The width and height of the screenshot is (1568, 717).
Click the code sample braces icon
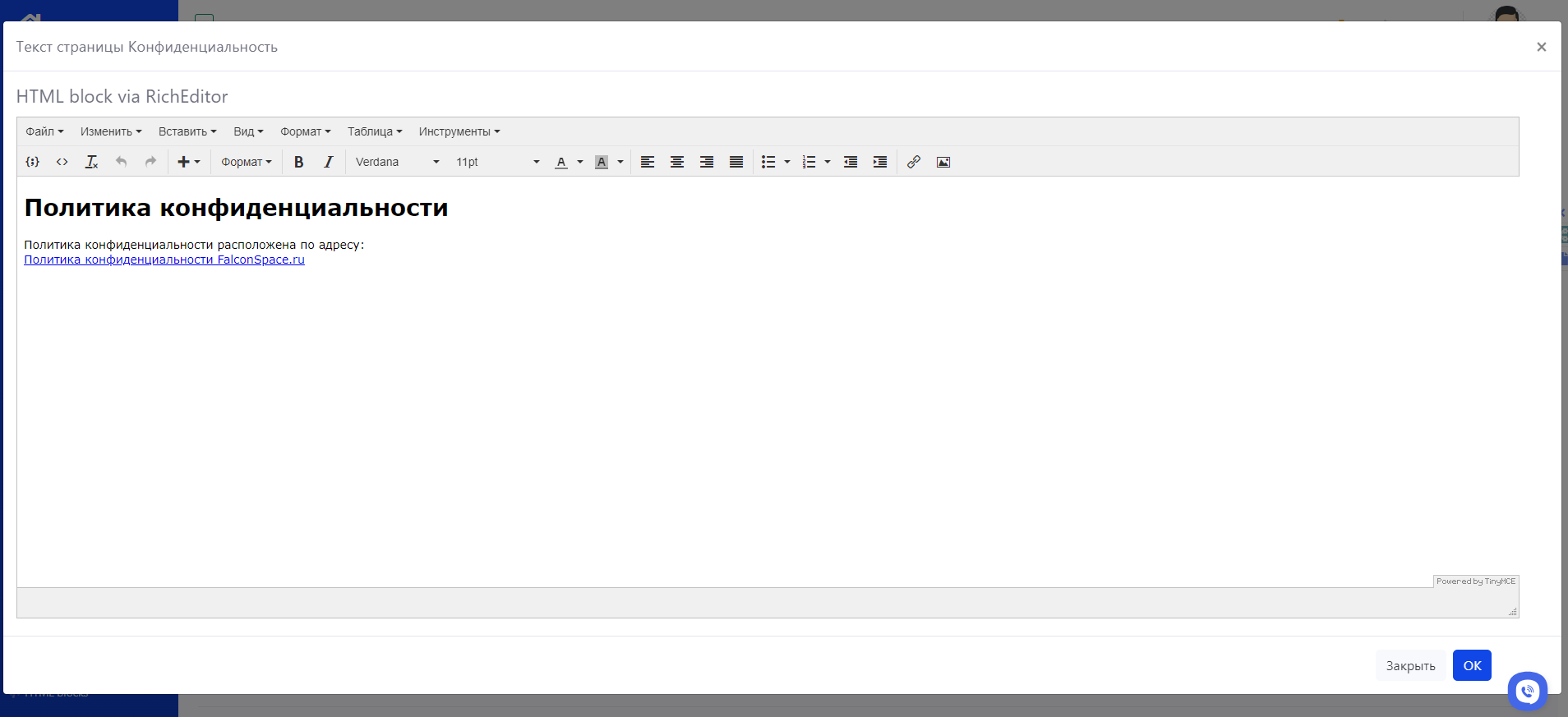[33, 162]
